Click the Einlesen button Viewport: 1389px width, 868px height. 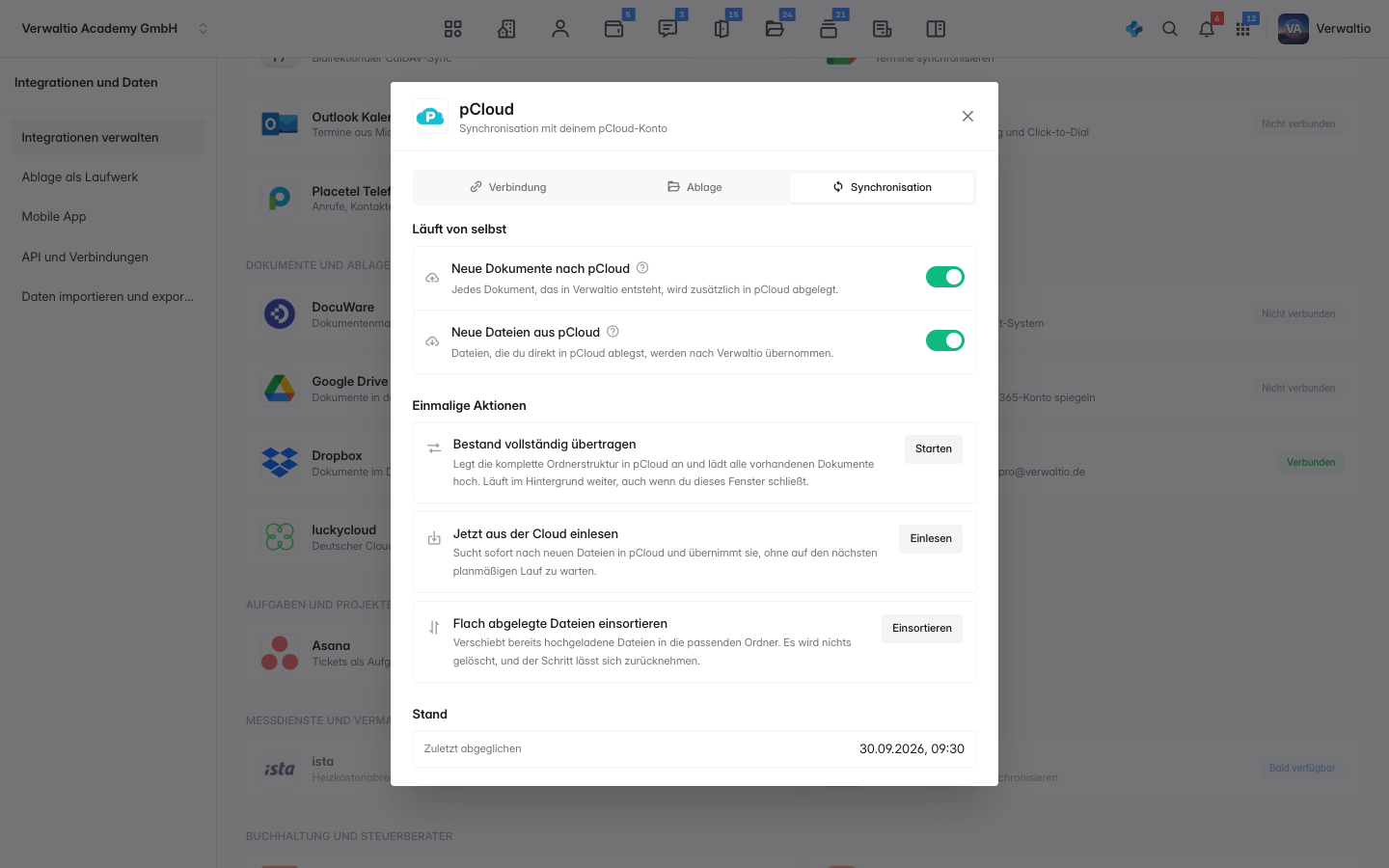click(x=931, y=539)
